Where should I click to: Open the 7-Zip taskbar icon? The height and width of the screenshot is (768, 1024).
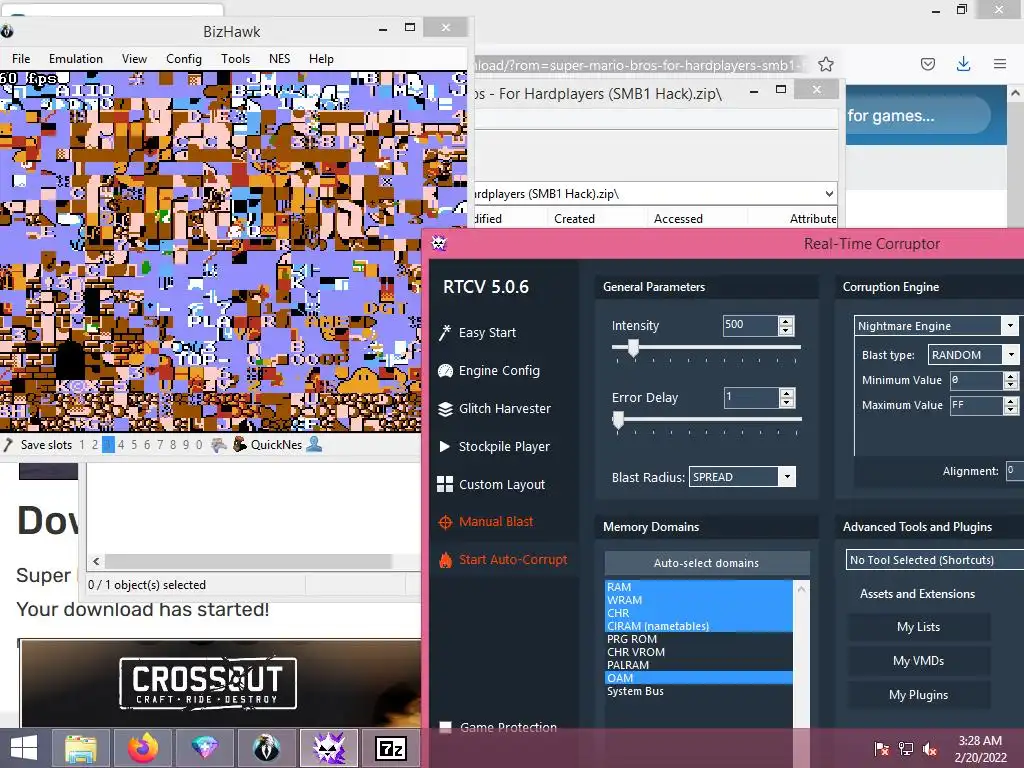point(391,748)
